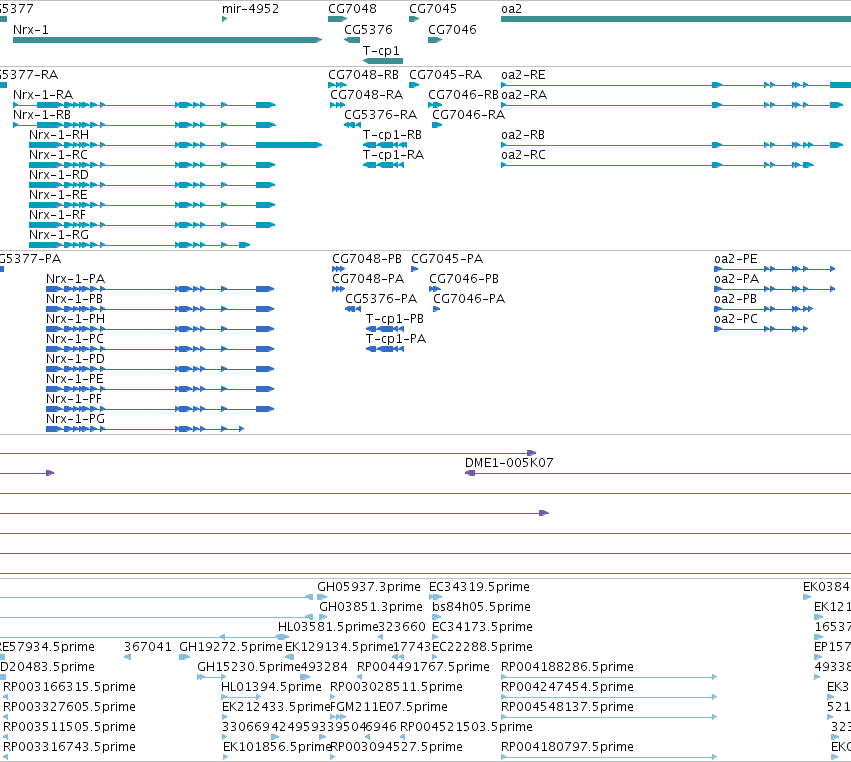Select protein CG7046-PA label
Viewport: 851px width, 762px height.
469,299
